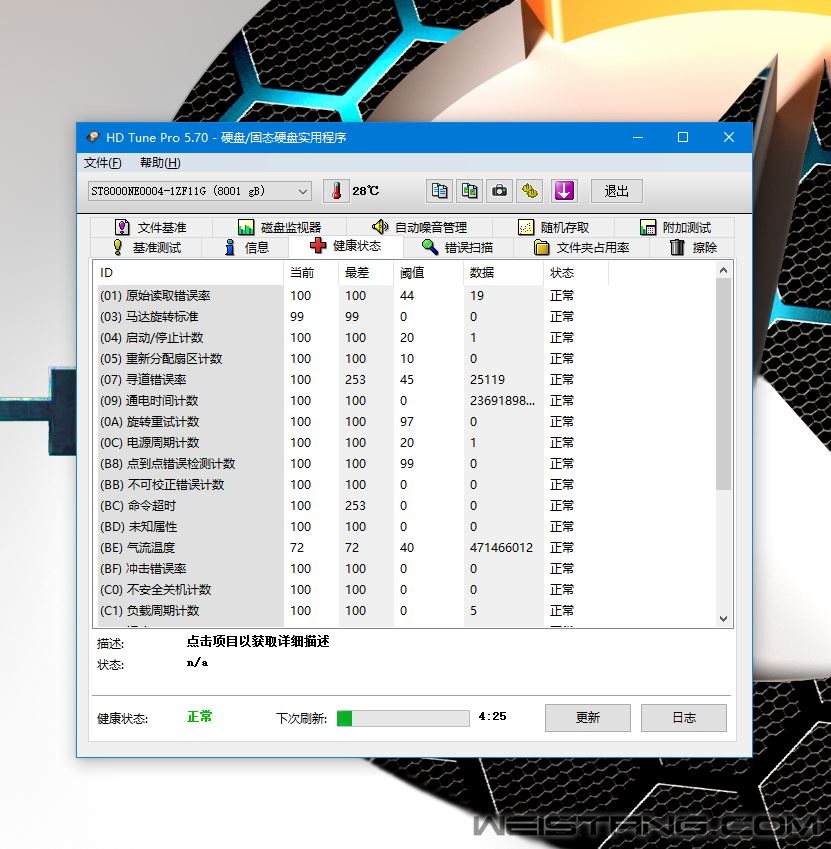Click the 更新 button
This screenshot has height=849, width=831.
(x=587, y=717)
